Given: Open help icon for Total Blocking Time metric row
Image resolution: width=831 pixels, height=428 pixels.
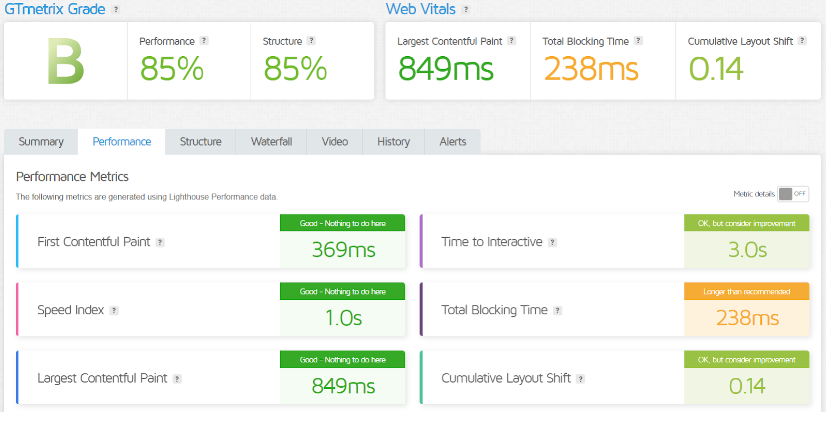Looking at the screenshot, I should (558, 311).
